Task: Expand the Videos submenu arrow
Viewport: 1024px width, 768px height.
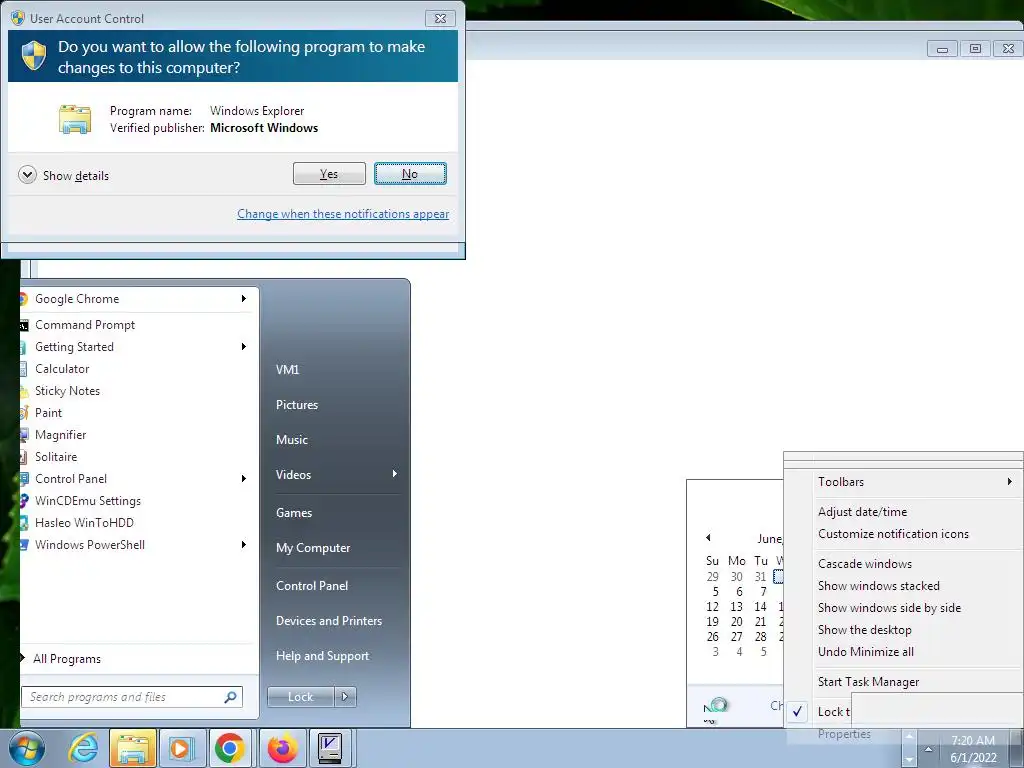Action: [x=394, y=473]
